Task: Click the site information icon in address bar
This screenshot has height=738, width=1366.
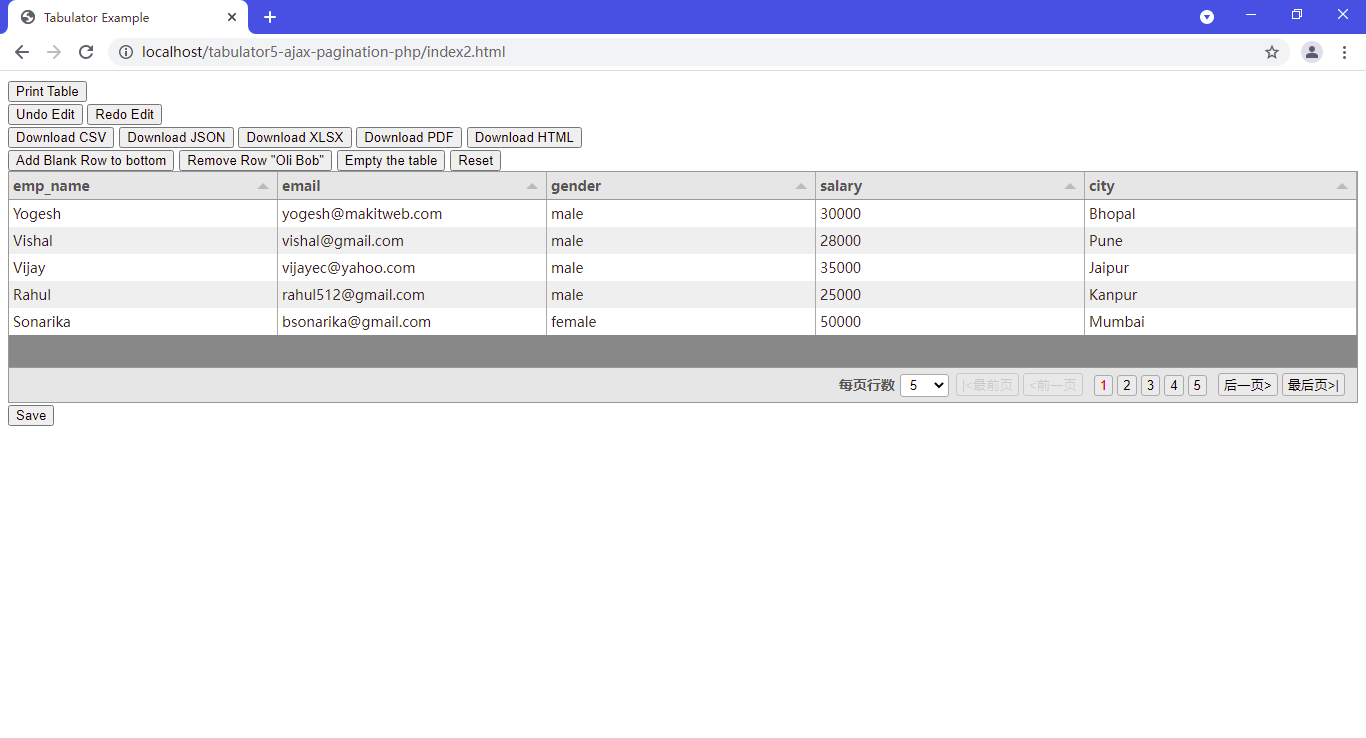Action: point(126,52)
